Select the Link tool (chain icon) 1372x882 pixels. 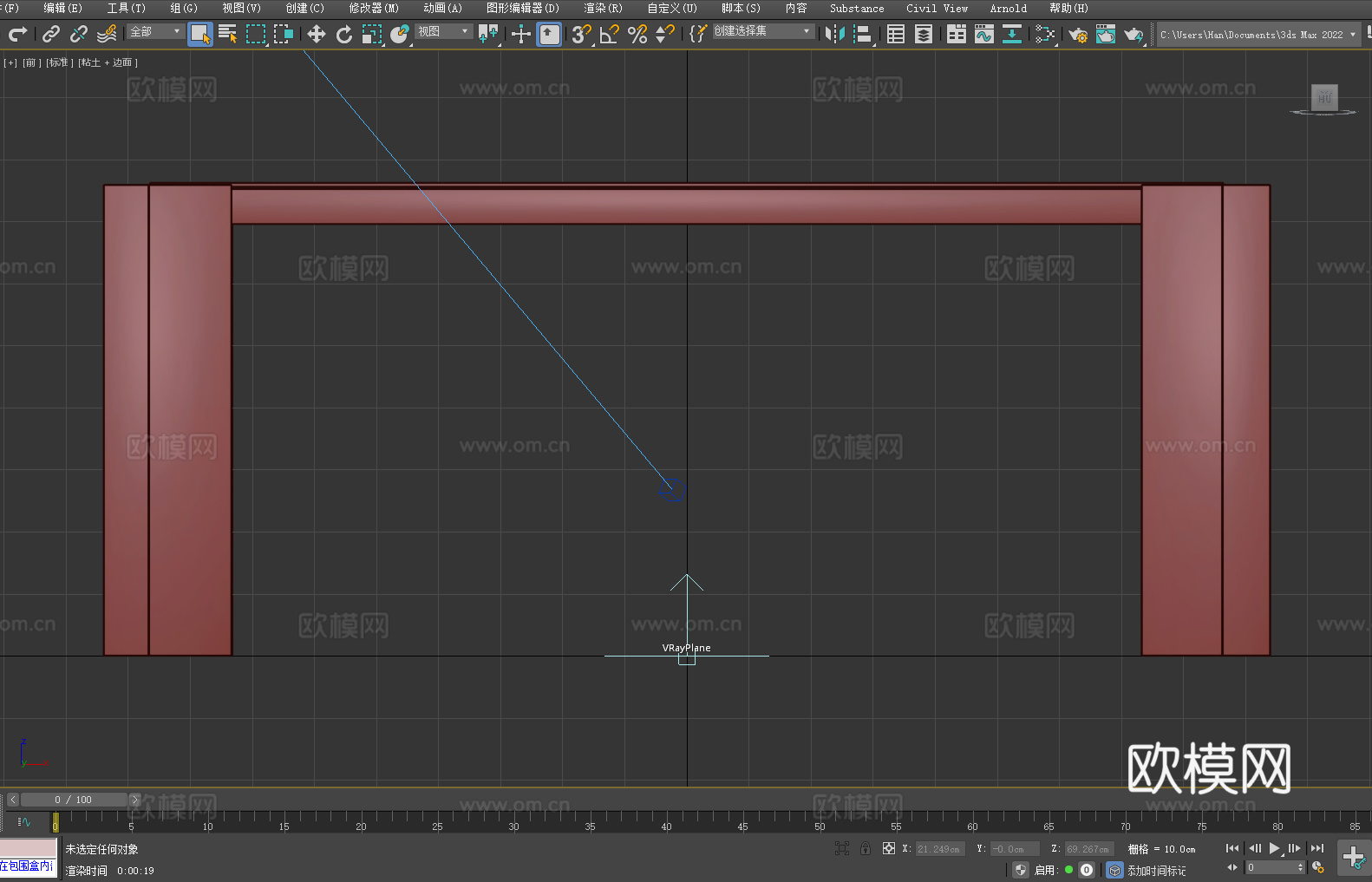coord(51,34)
